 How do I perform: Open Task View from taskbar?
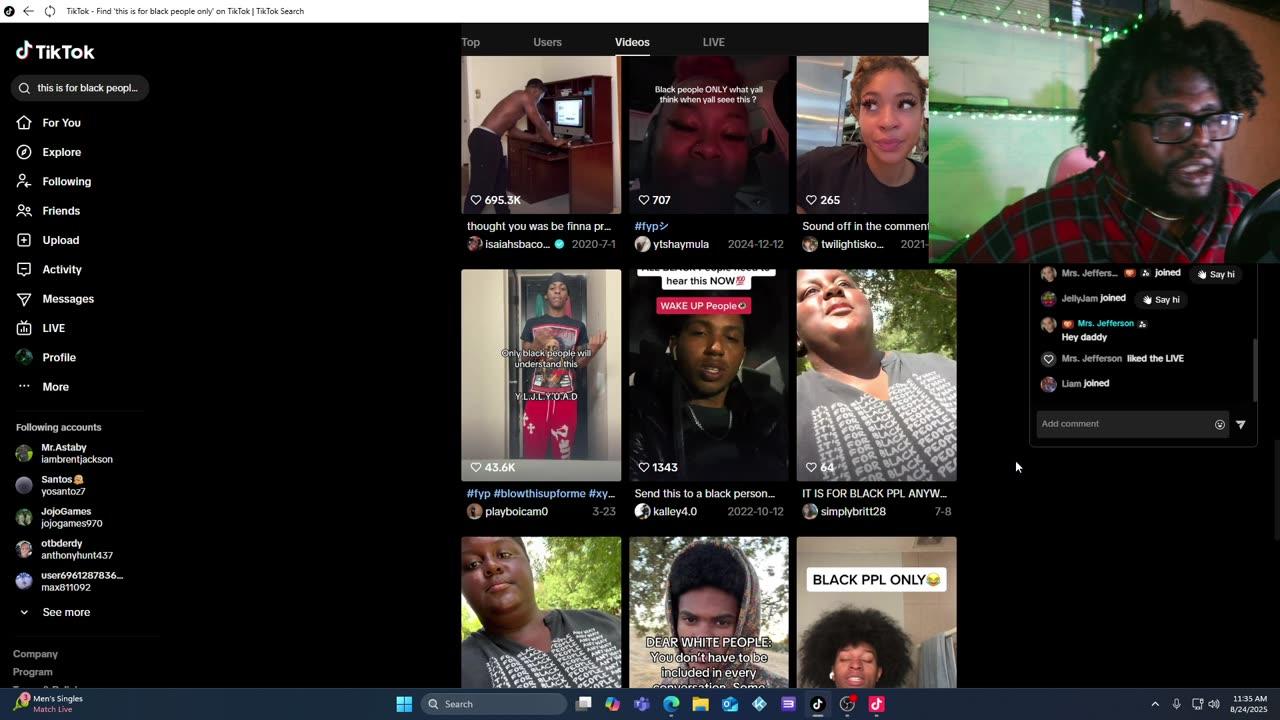[x=584, y=704]
